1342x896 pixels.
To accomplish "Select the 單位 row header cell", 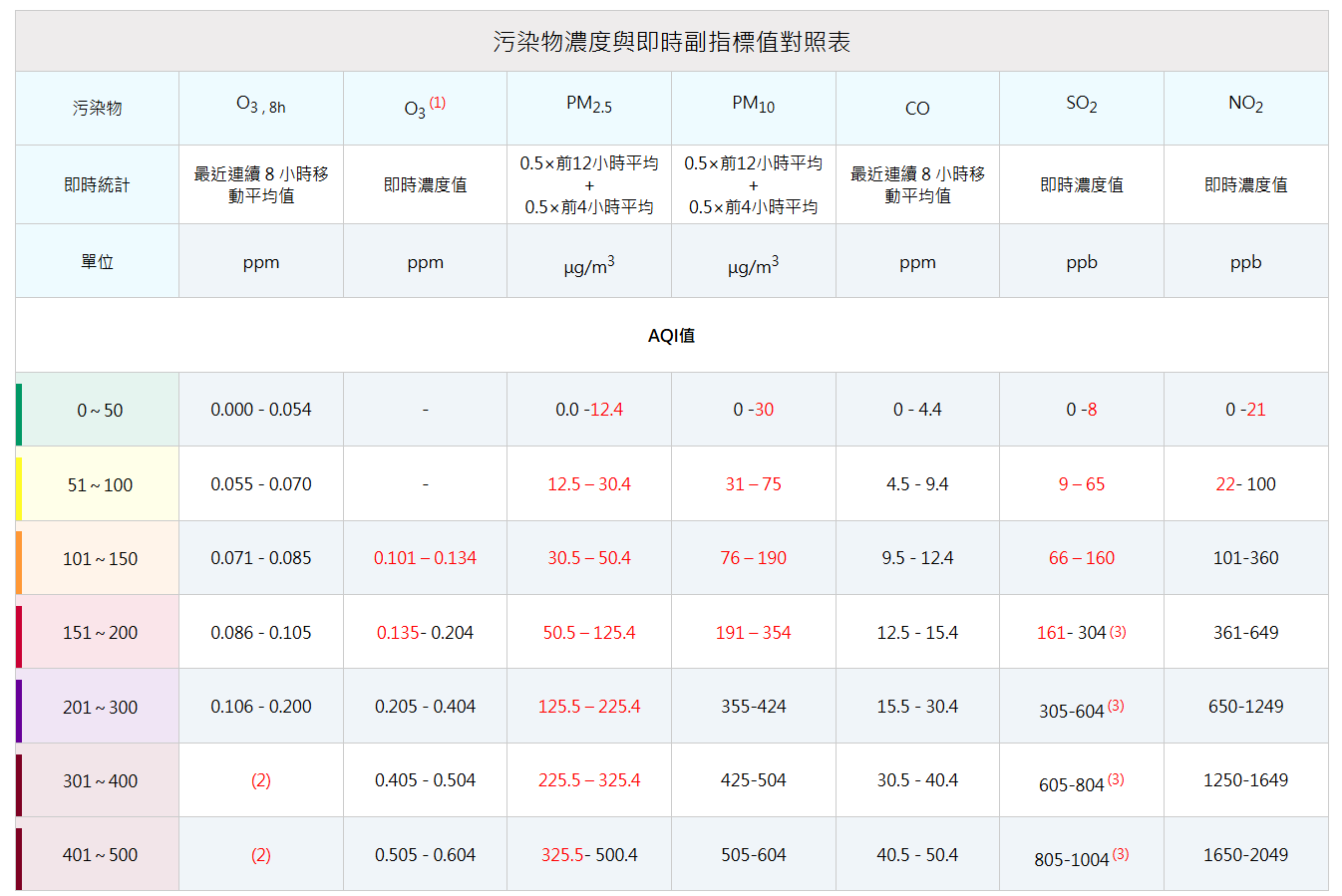I will (x=97, y=261).
